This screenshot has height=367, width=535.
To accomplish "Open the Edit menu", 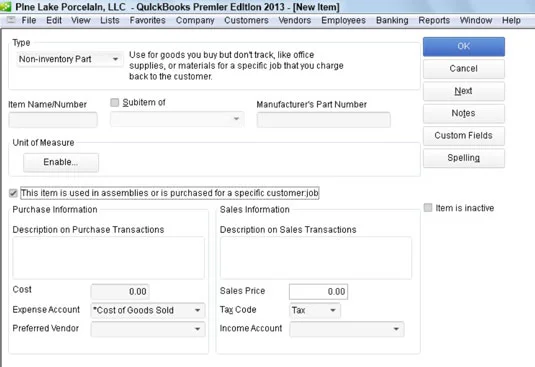I will tap(54, 20).
